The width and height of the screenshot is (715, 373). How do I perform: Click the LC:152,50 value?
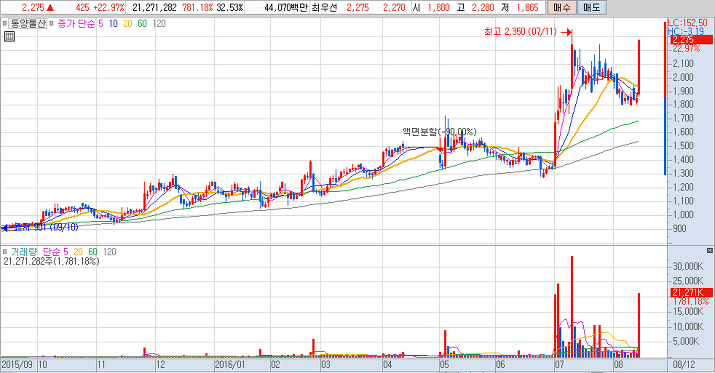click(688, 22)
